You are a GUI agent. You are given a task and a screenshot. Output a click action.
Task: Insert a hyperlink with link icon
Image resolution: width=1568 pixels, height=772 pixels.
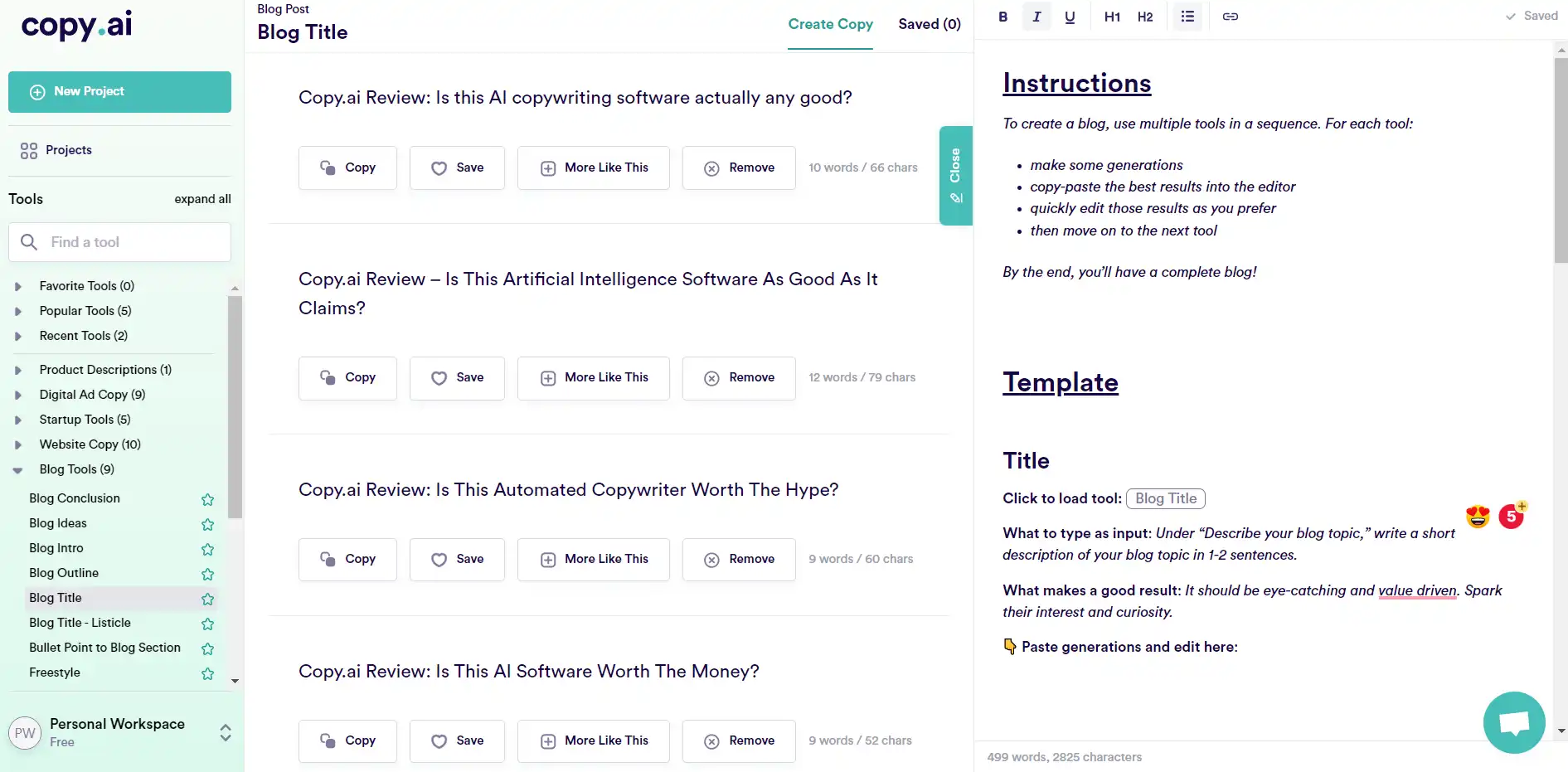(1230, 17)
